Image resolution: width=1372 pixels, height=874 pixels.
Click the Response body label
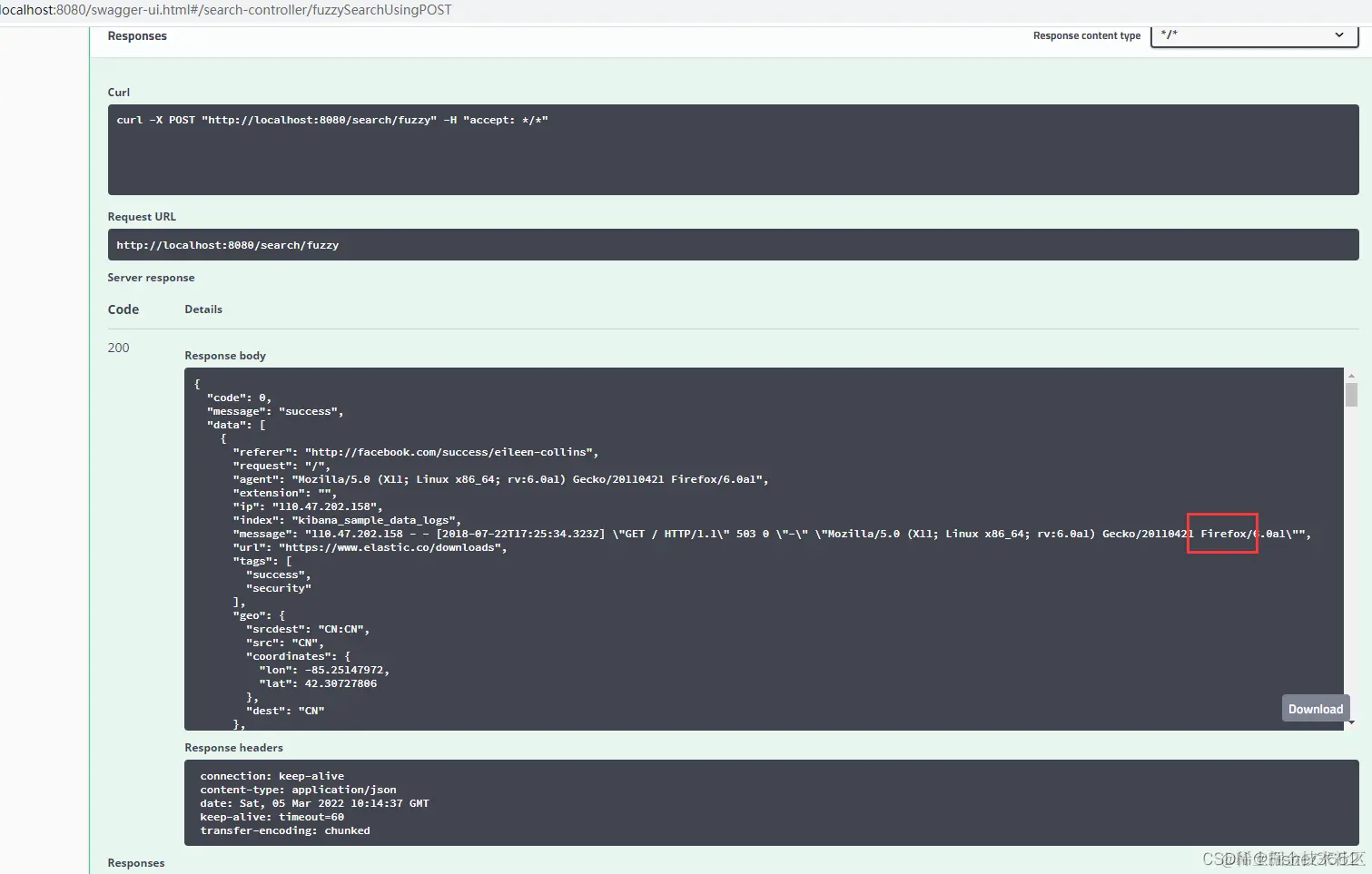click(x=225, y=356)
